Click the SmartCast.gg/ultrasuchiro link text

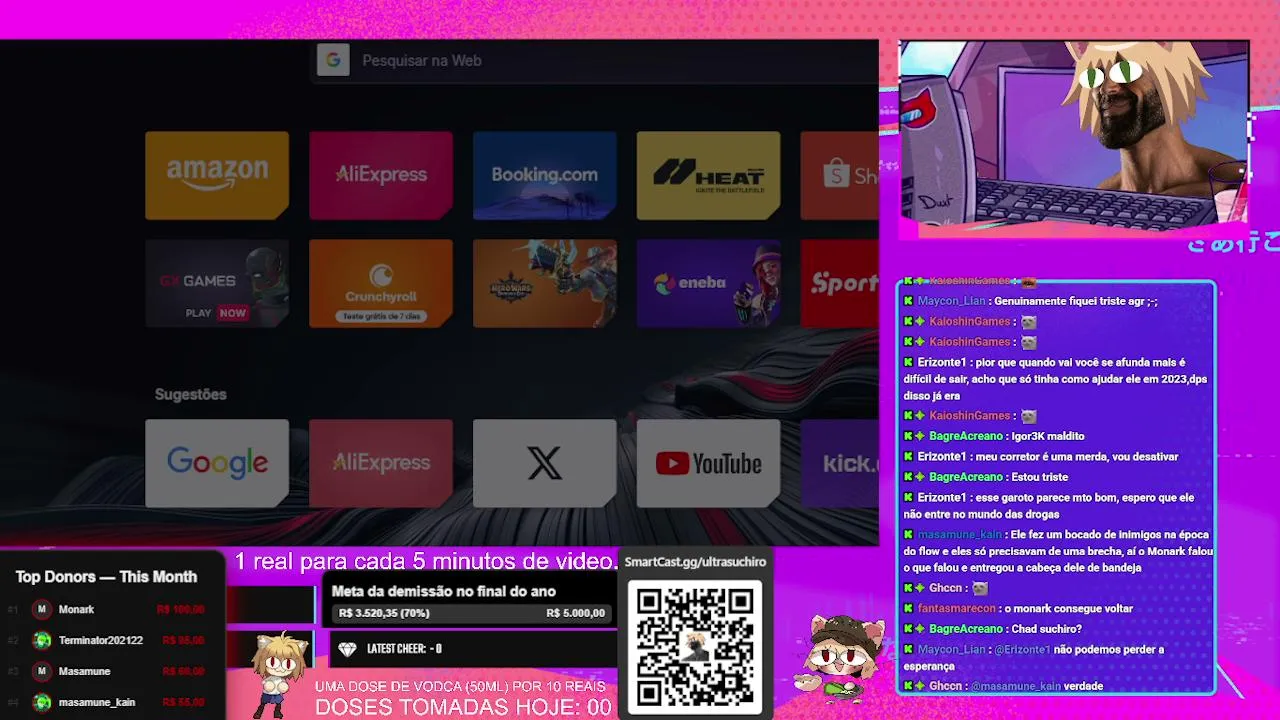pos(695,562)
